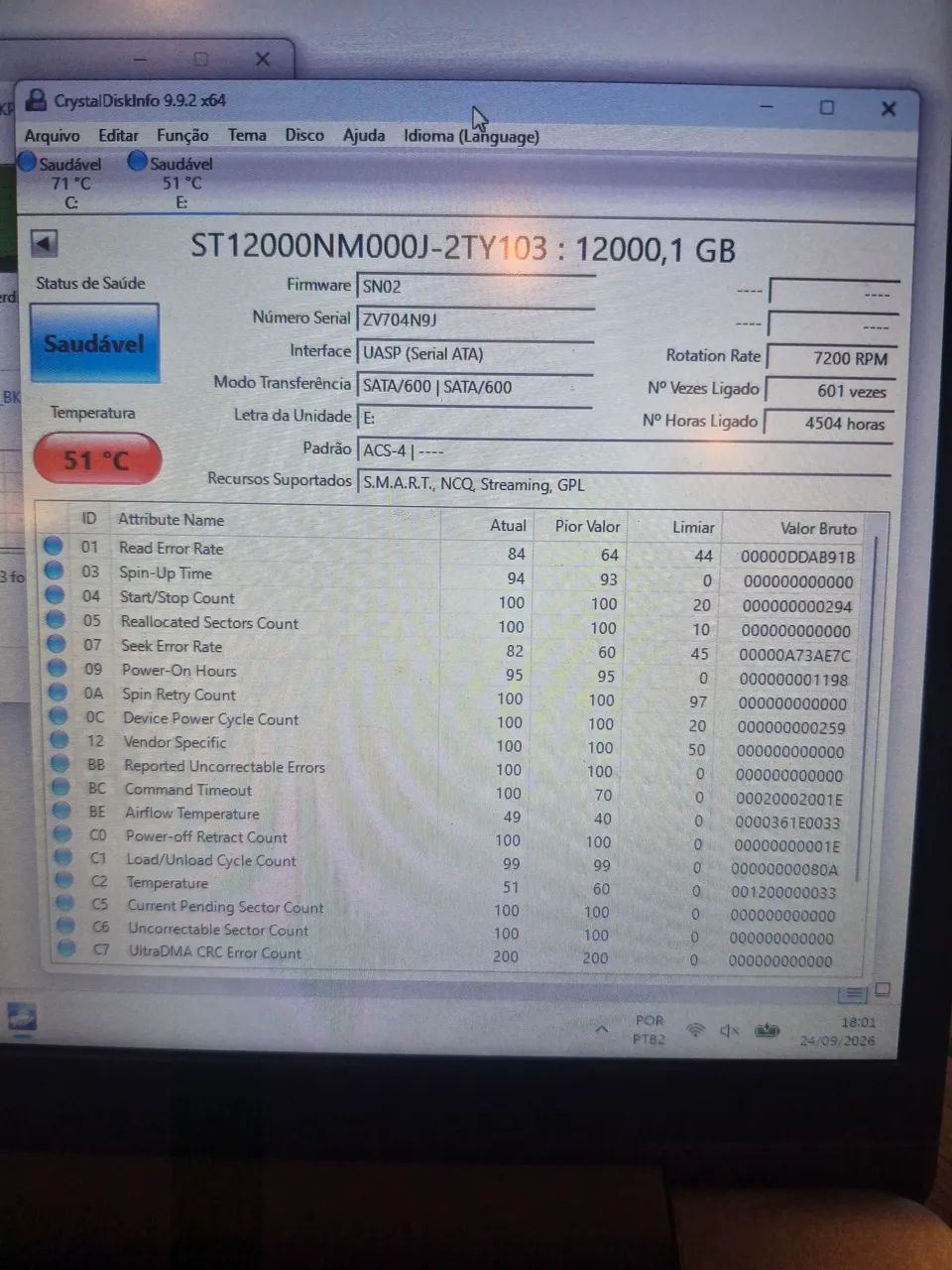Viewport: 952px width, 1270px height.
Task: Select the Seek Error Rate attribute name
Action: [172, 646]
